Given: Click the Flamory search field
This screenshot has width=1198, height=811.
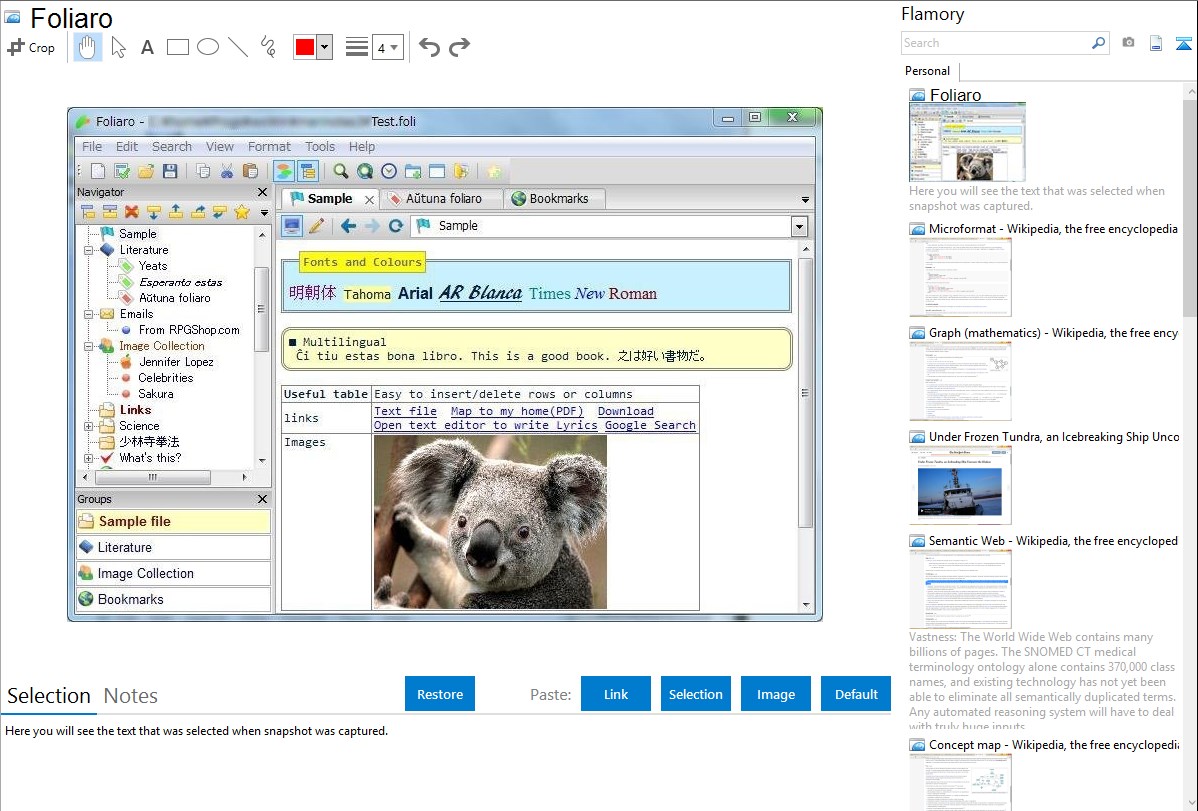Looking at the screenshot, I should (x=995, y=43).
